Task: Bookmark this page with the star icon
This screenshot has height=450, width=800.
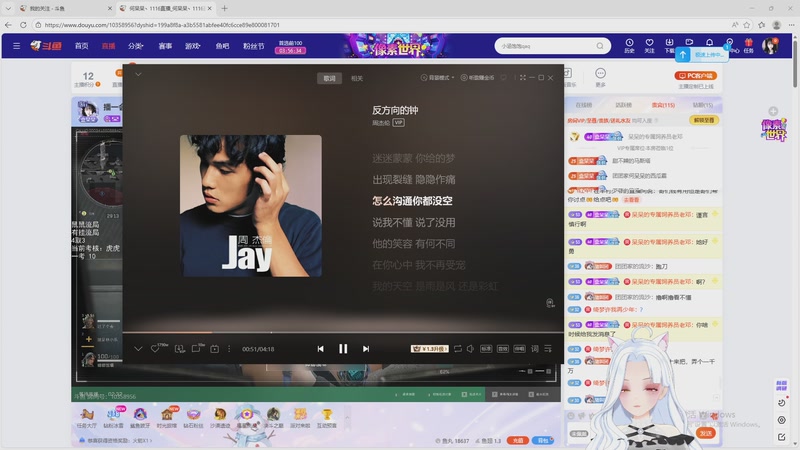Action: click(x=747, y=24)
